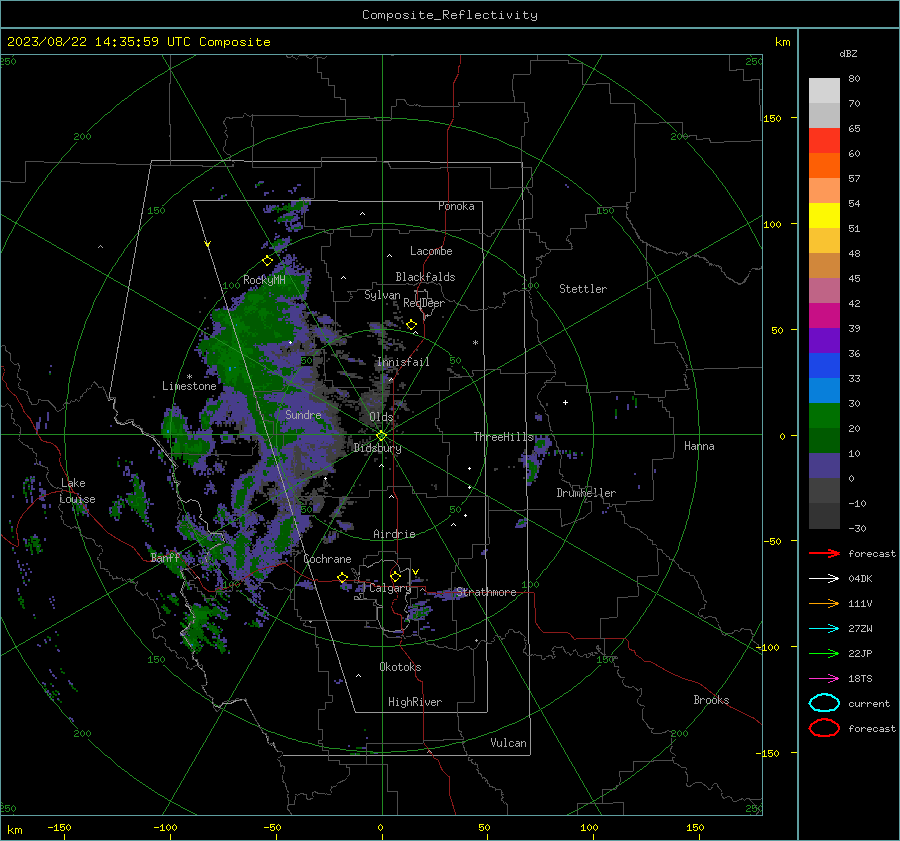The height and width of the screenshot is (841, 900).
Task: Pick the red 60-65 dBZ swatch
Action: click(824, 141)
